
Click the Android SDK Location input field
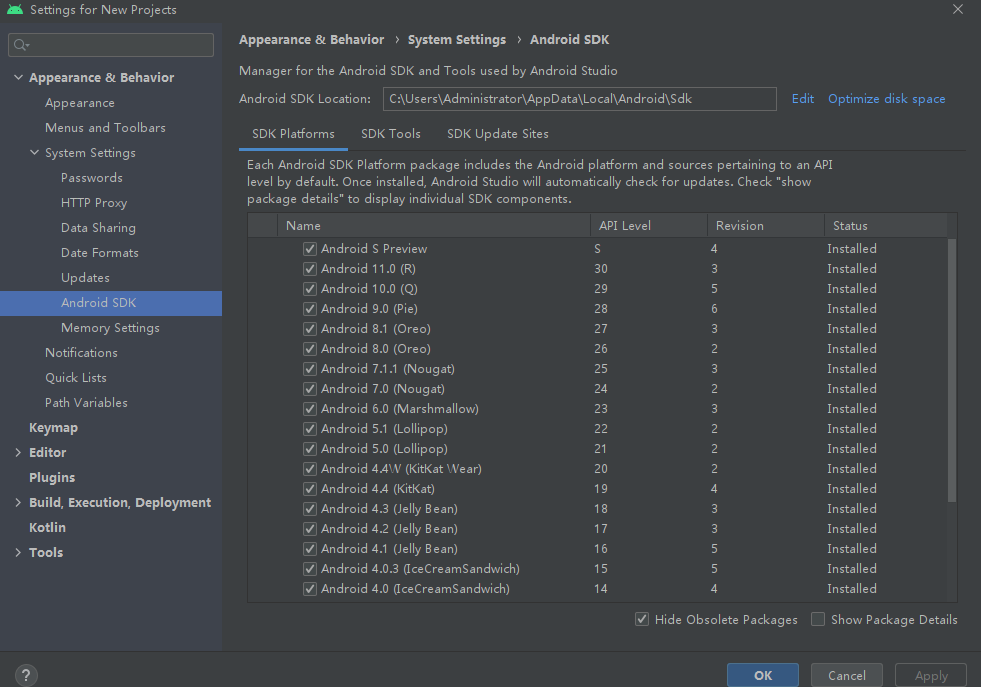(580, 98)
